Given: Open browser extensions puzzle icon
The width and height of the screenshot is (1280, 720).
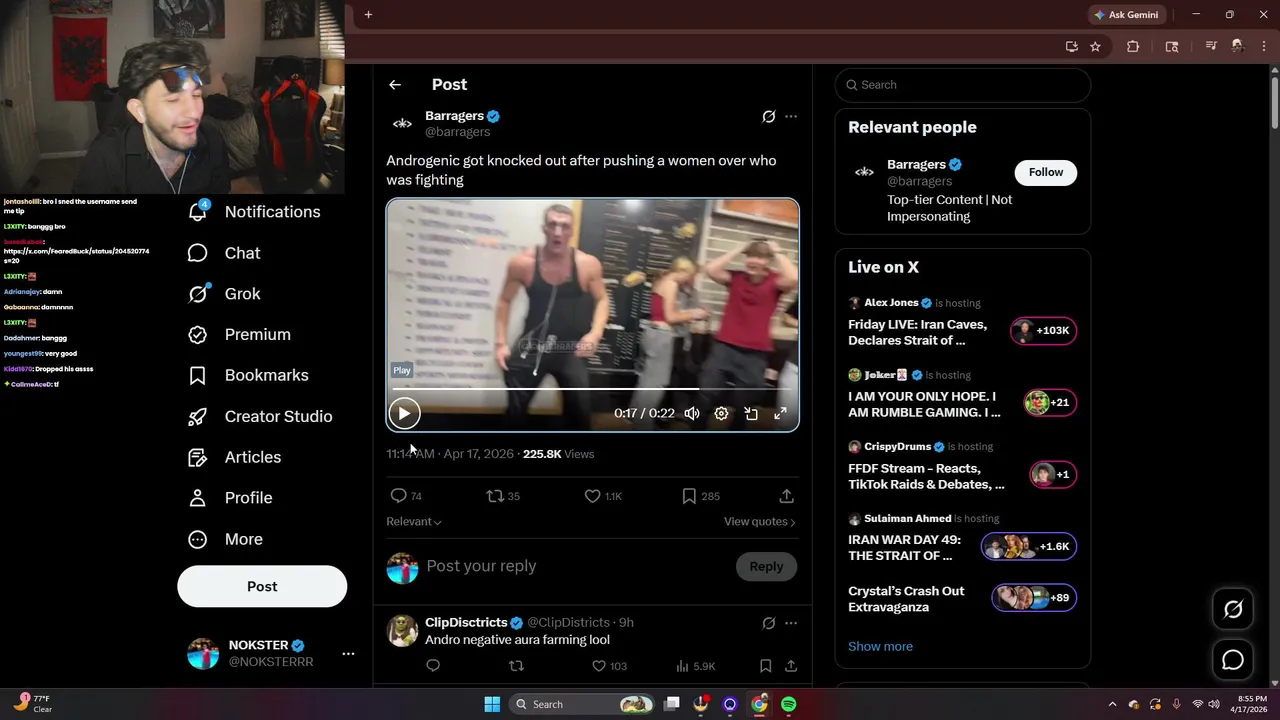Looking at the screenshot, I should point(1133,46).
